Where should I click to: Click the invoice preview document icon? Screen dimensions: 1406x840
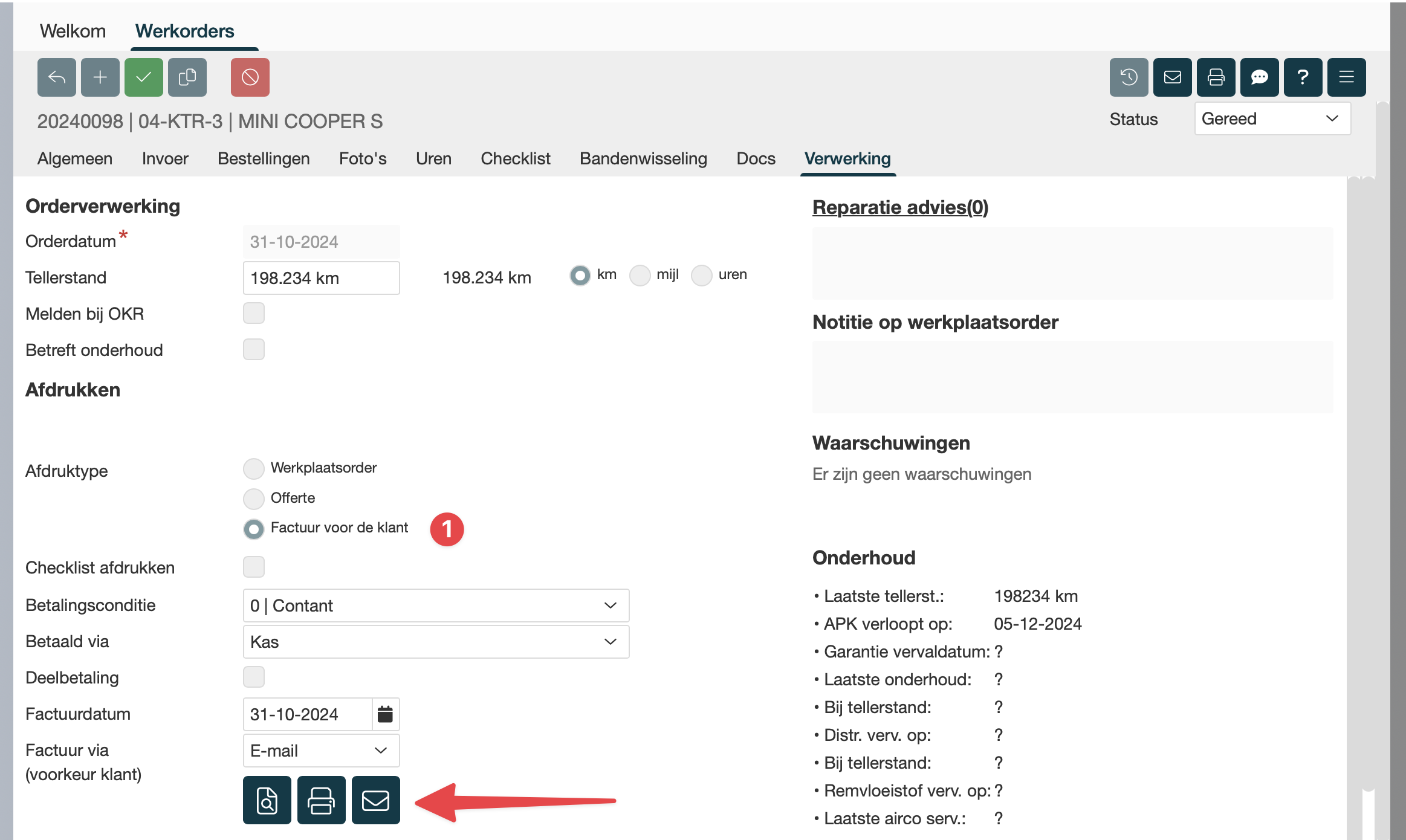point(267,800)
